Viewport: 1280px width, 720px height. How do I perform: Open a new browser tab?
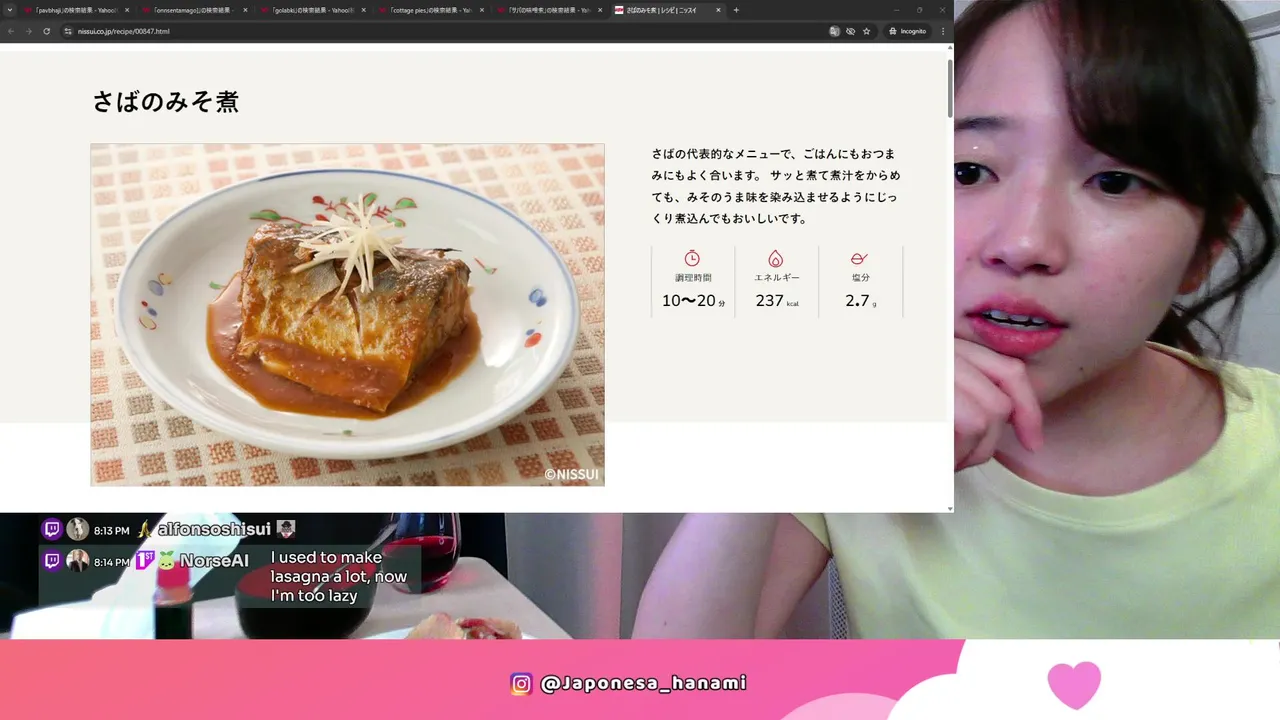click(x=736, y=10)
